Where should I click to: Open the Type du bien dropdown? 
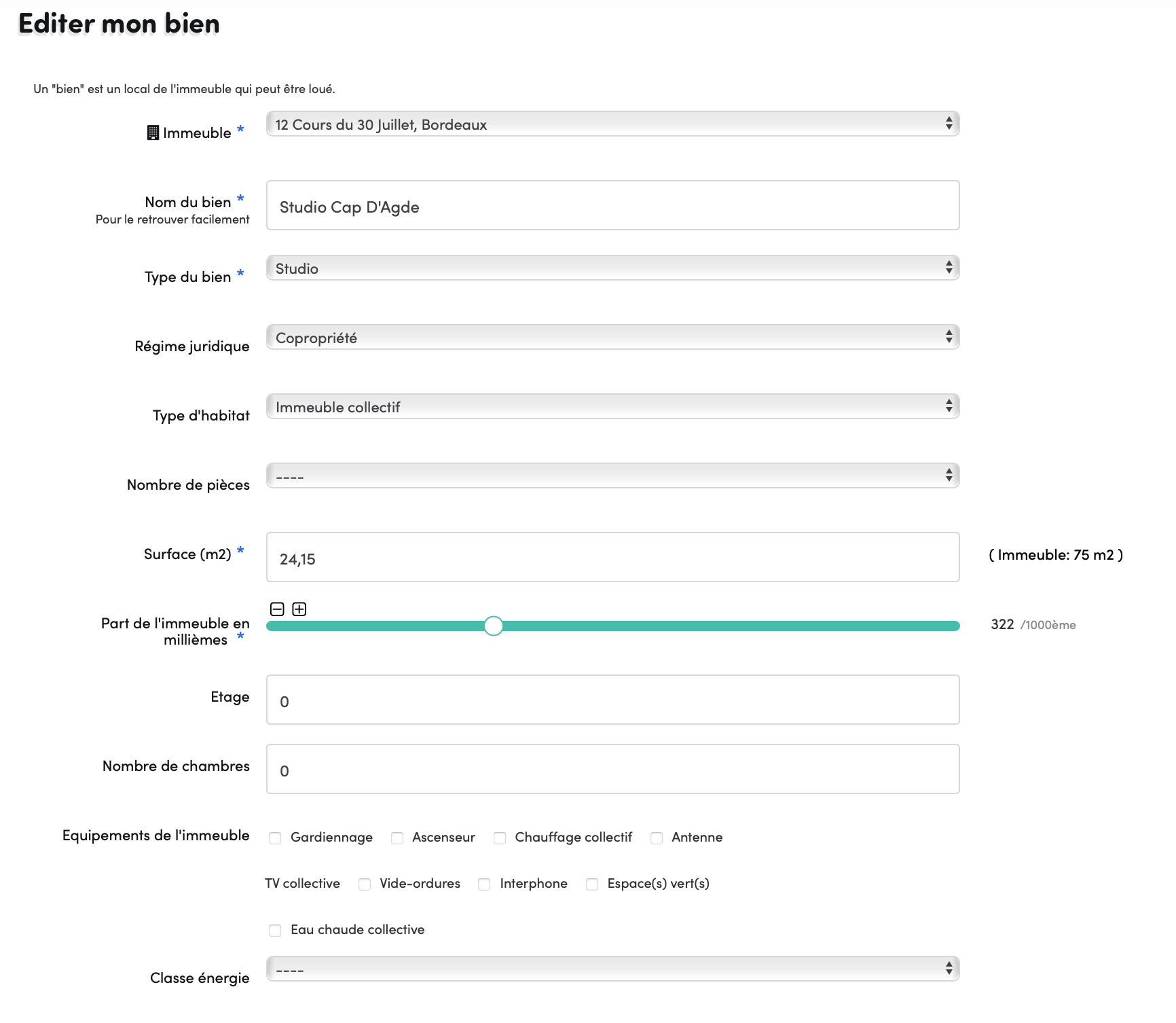point(612,268)
